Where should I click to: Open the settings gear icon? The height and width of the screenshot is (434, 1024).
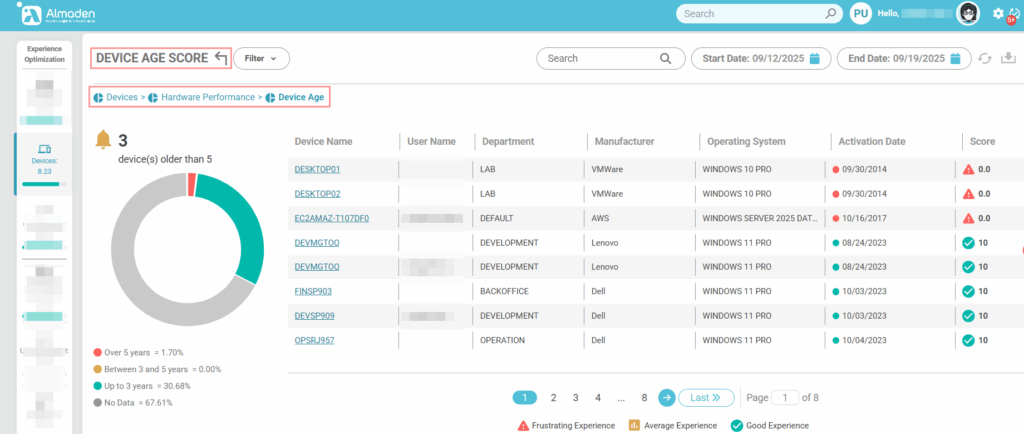[x=998, y=14]
